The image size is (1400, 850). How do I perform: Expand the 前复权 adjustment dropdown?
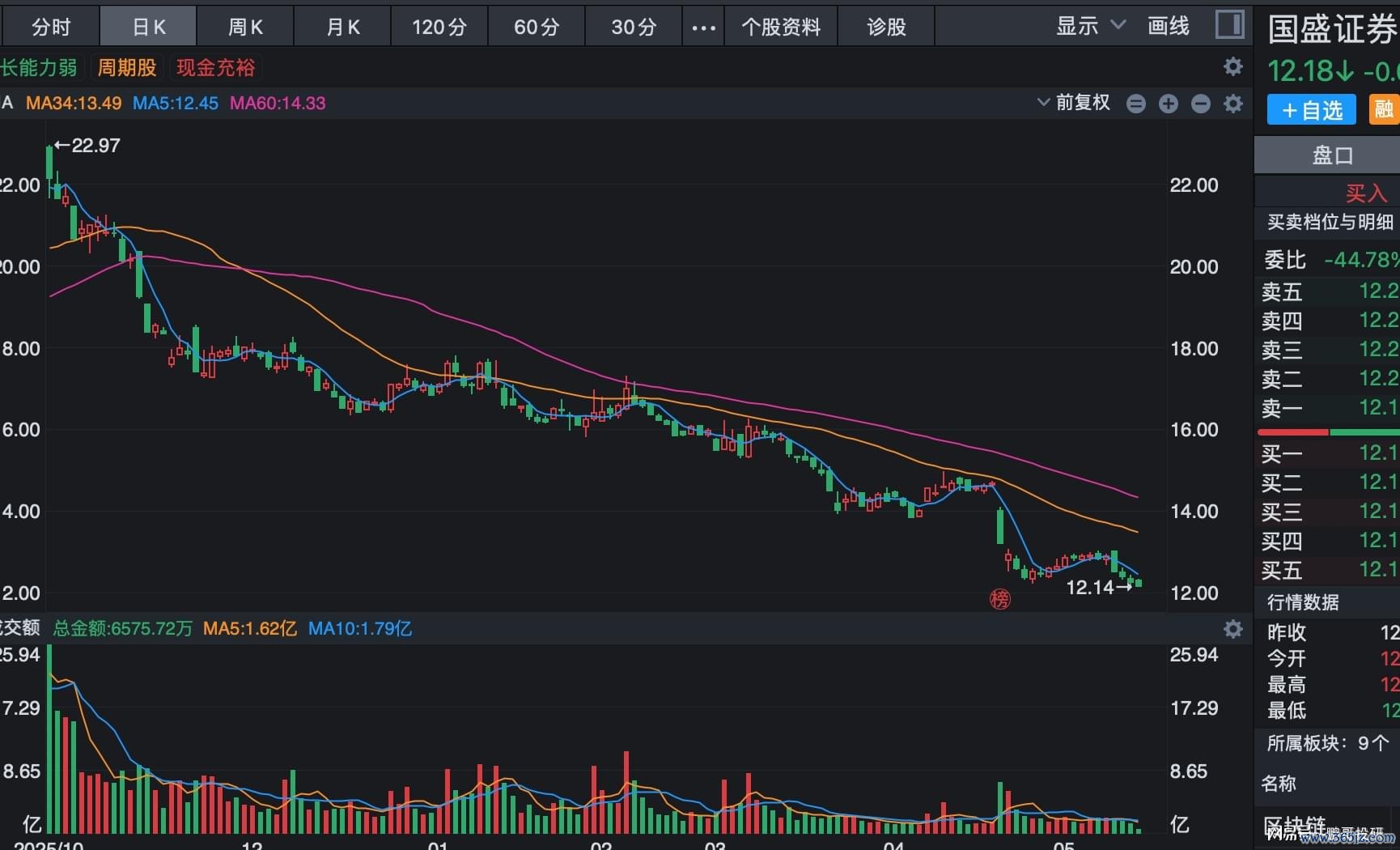point(1074,103)
